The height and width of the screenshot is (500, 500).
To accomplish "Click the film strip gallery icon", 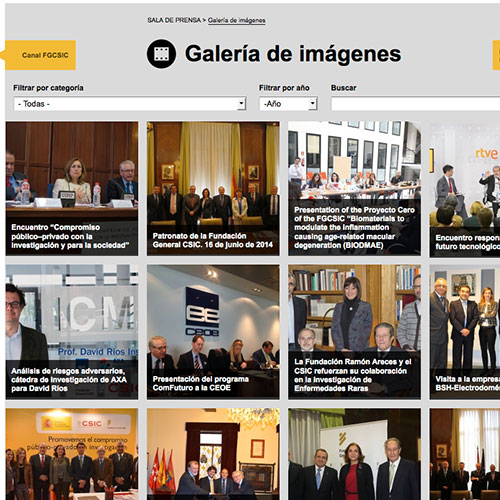I will pos(161,54).
